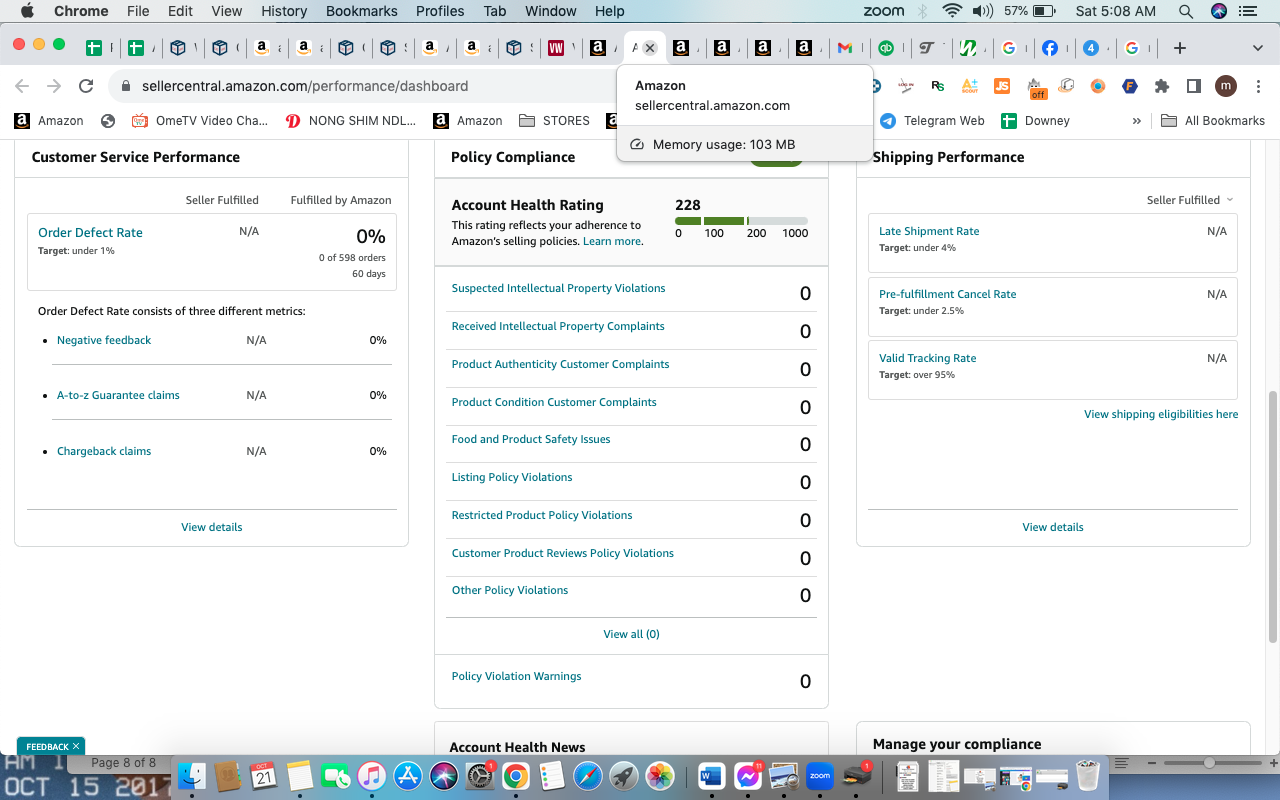Click the blue hexagon F extension
Viewport: 1280px width, 800px height.
(x=1130, y=86)
